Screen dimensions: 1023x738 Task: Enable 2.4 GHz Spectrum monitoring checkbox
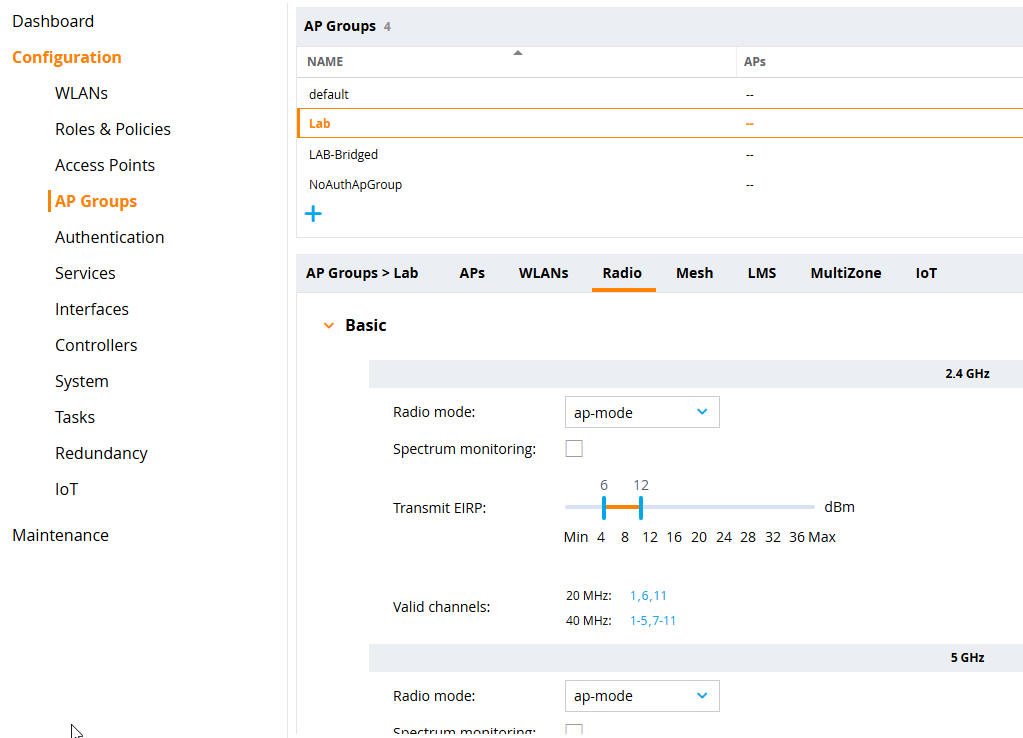coord(574,449)
